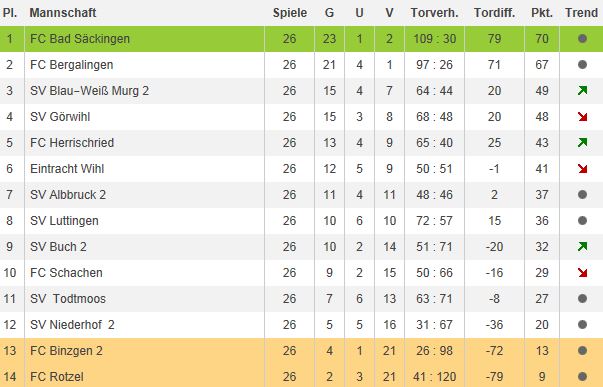Open team SV Albbruck 2
This screenshot has width=603, height=387.
pos(68,195)
